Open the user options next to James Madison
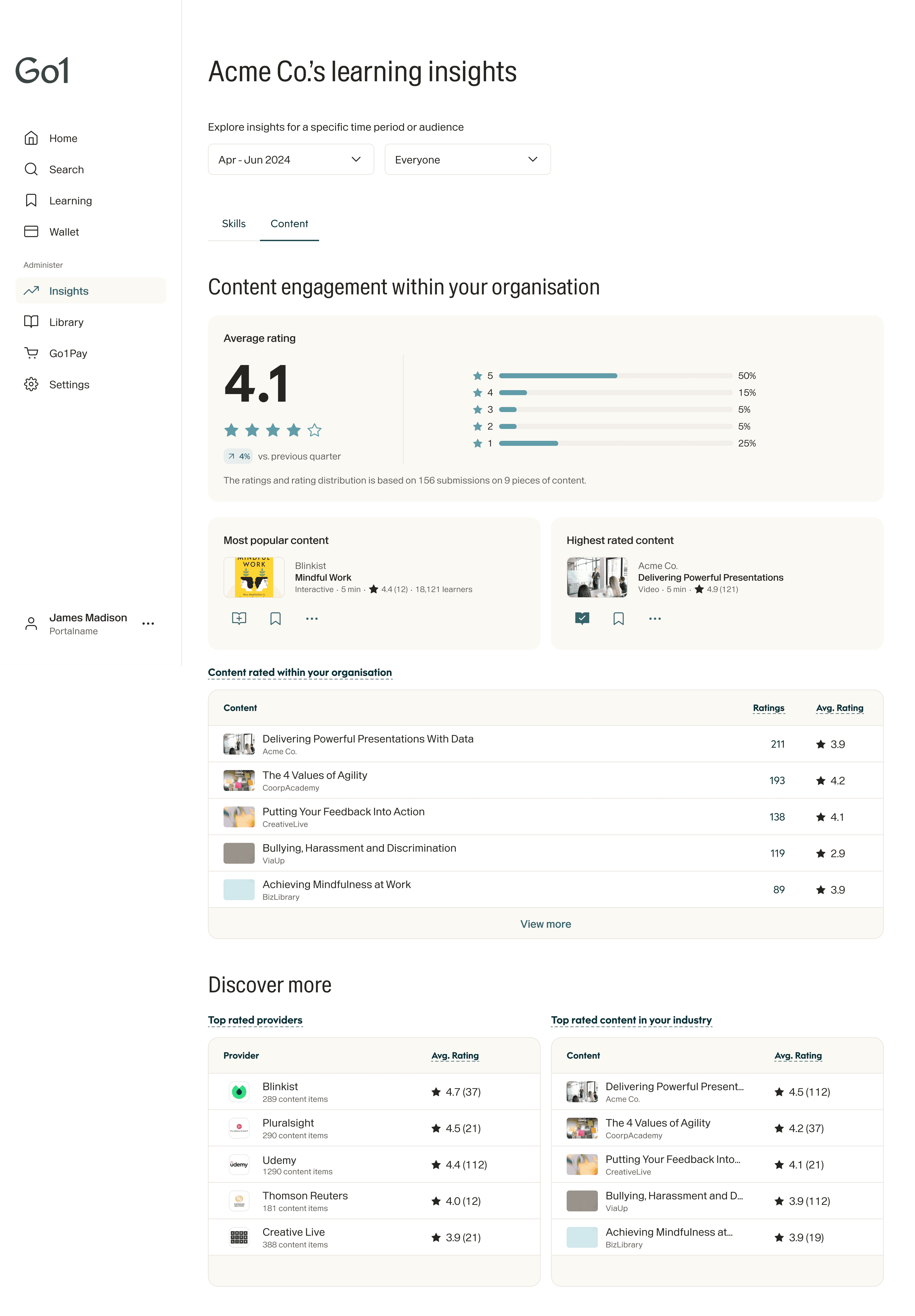The image size is (915, 1316). [148, 624]
